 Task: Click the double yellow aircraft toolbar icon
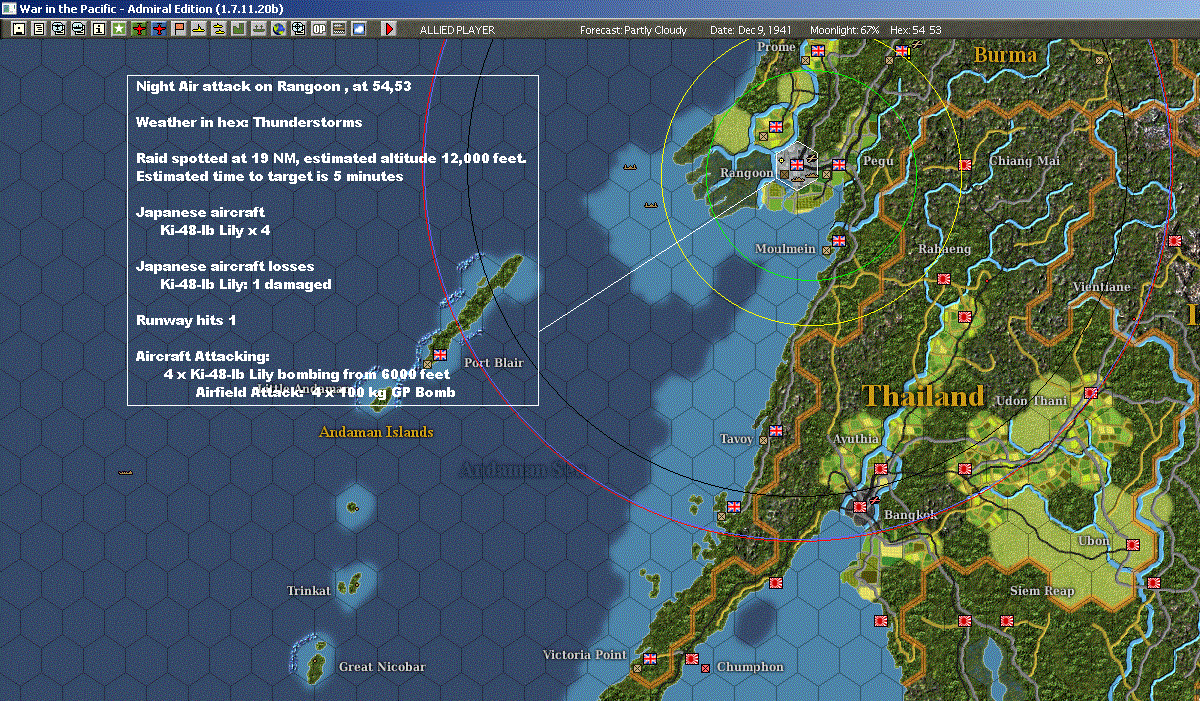[x=219, y=30]
